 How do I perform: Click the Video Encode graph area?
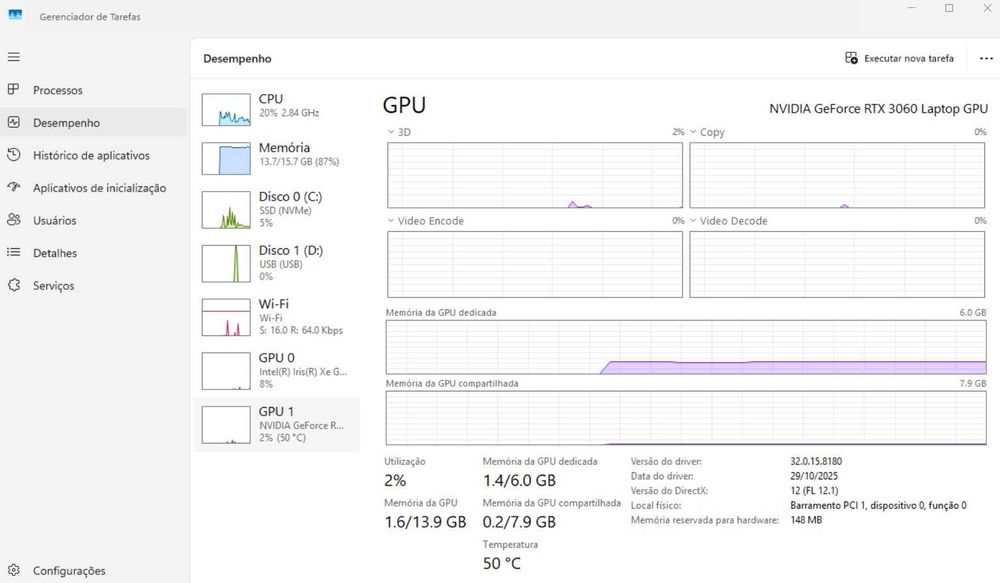coord(534,264)
